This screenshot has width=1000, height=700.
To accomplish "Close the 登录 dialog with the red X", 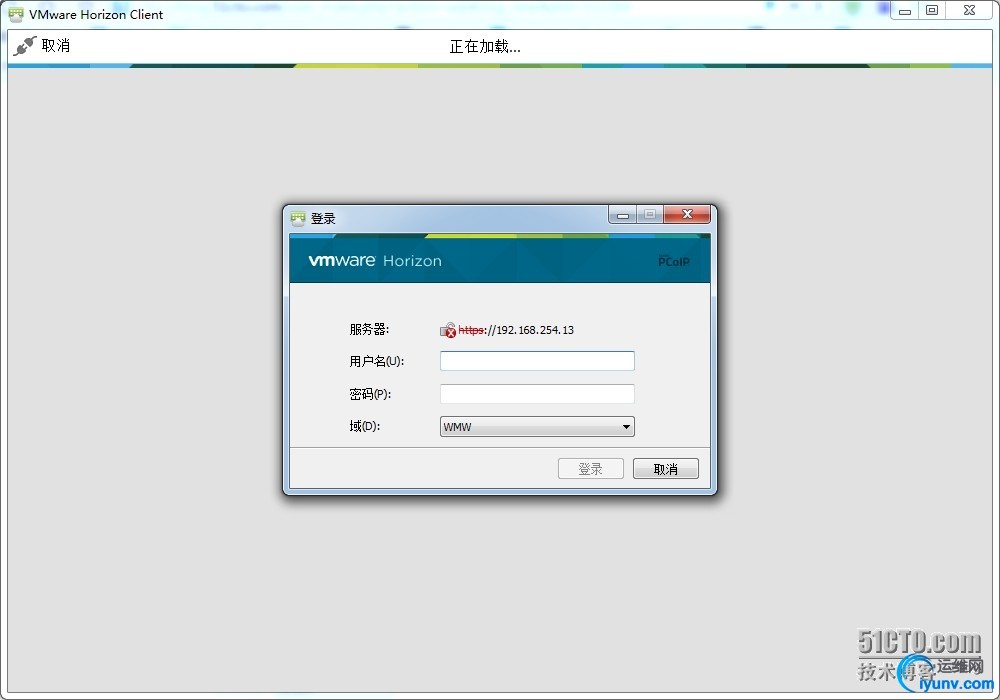I will (x=687, y=214).
